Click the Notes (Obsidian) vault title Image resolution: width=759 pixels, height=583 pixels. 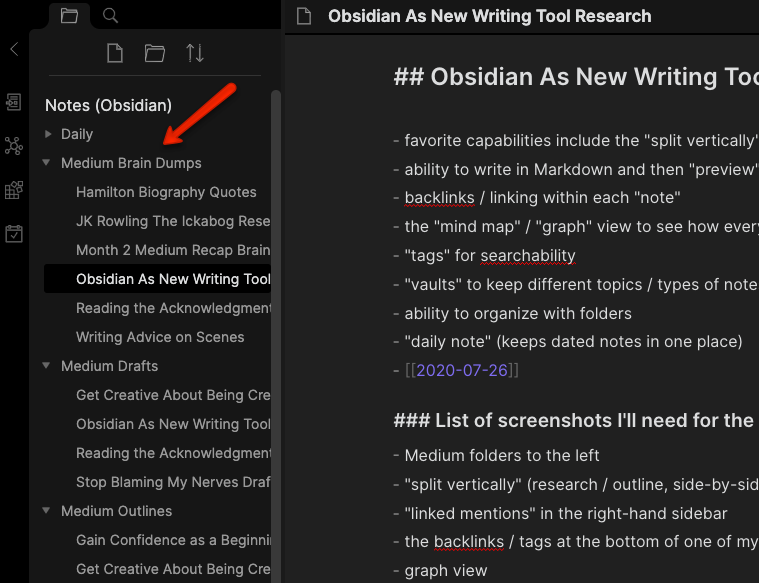pyautogui.click(x=108, y=105)
